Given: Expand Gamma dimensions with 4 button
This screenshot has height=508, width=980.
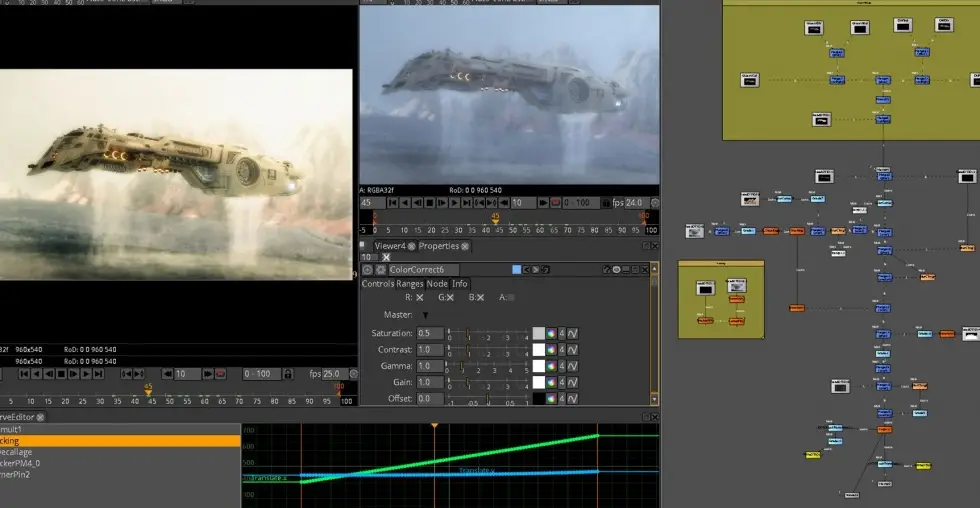Looking at the screenshot, I should [x=562, y=366].
